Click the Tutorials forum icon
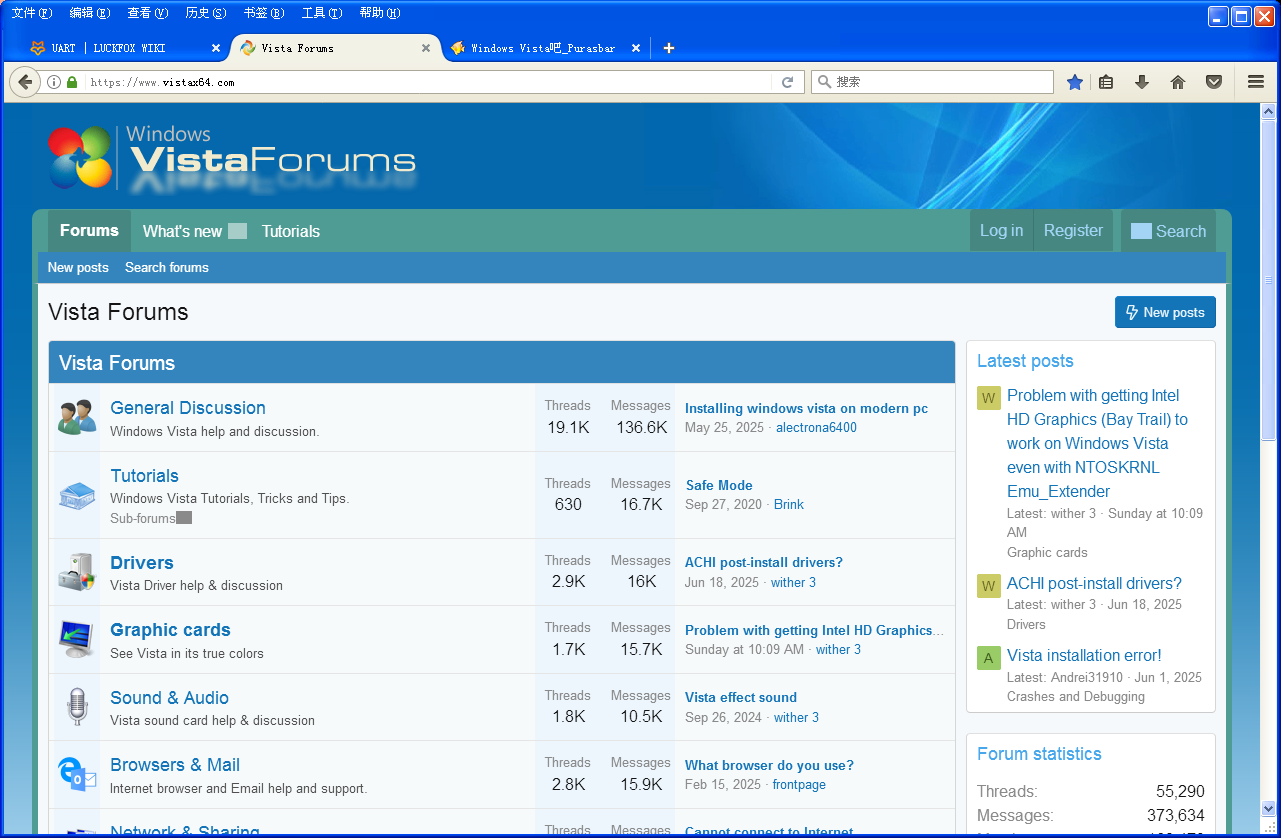 coord(76,494)
